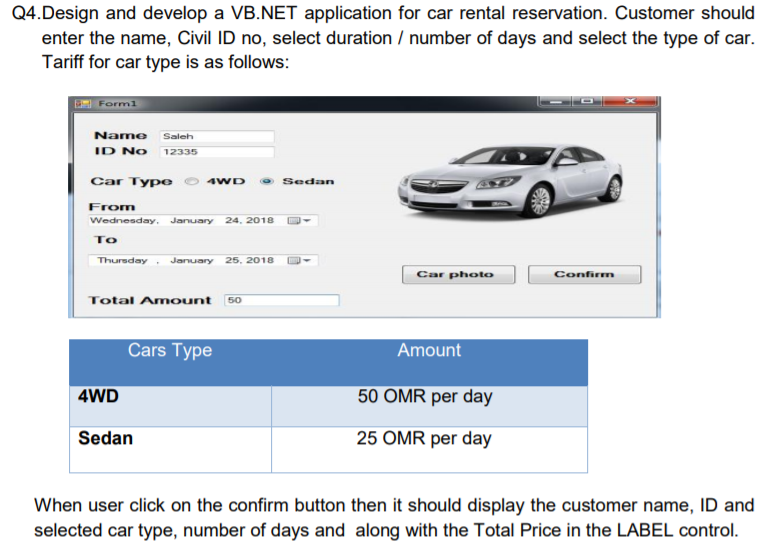Click the Form1 title text
Screen dimensions: 774x553
[117, 103]
